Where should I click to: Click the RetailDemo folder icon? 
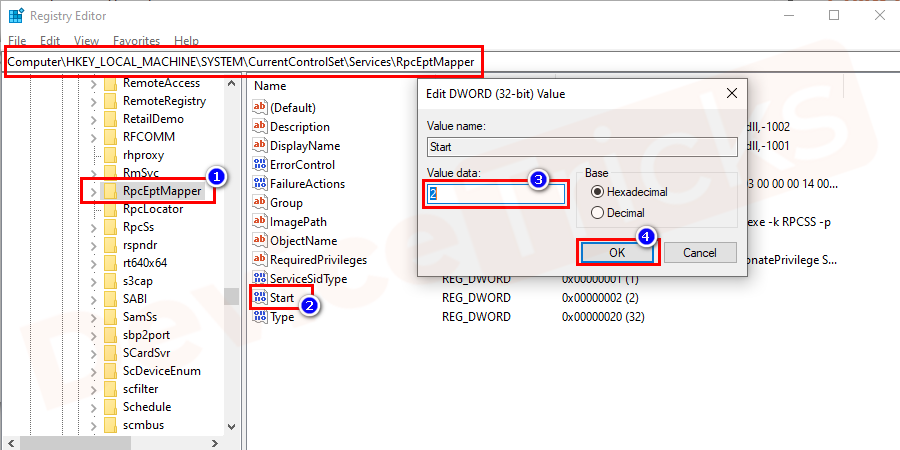110,119
